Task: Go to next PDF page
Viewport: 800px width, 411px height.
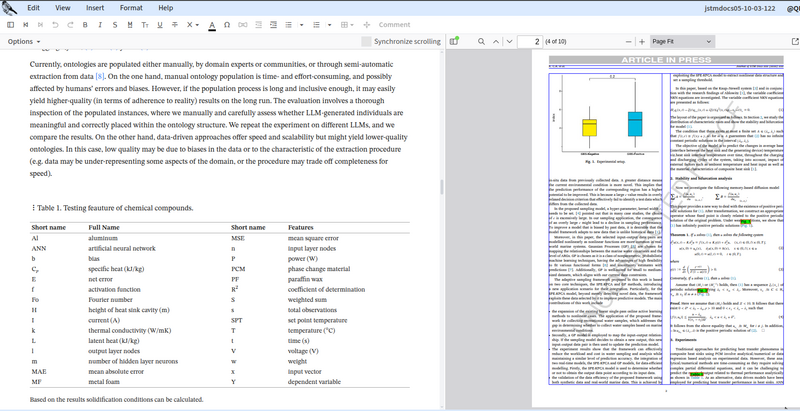Action: pos(509,41)
